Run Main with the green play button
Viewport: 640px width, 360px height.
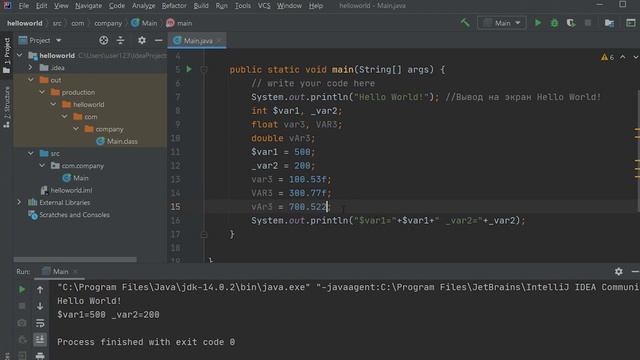[538, 23]
